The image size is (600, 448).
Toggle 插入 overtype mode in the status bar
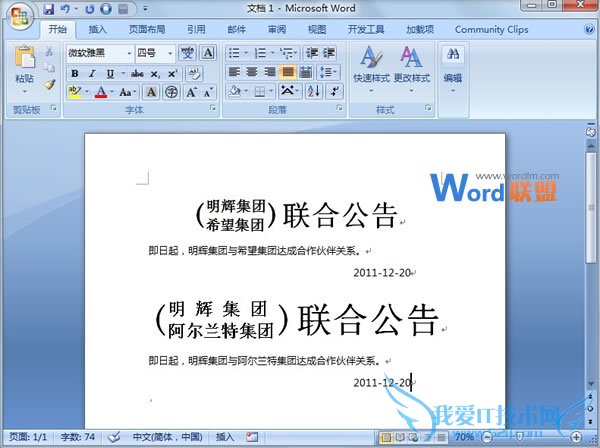coord(225,437)
